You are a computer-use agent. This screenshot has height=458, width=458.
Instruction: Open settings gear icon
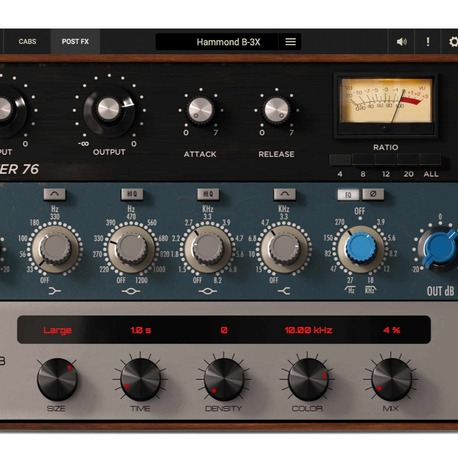click(453, 42)
